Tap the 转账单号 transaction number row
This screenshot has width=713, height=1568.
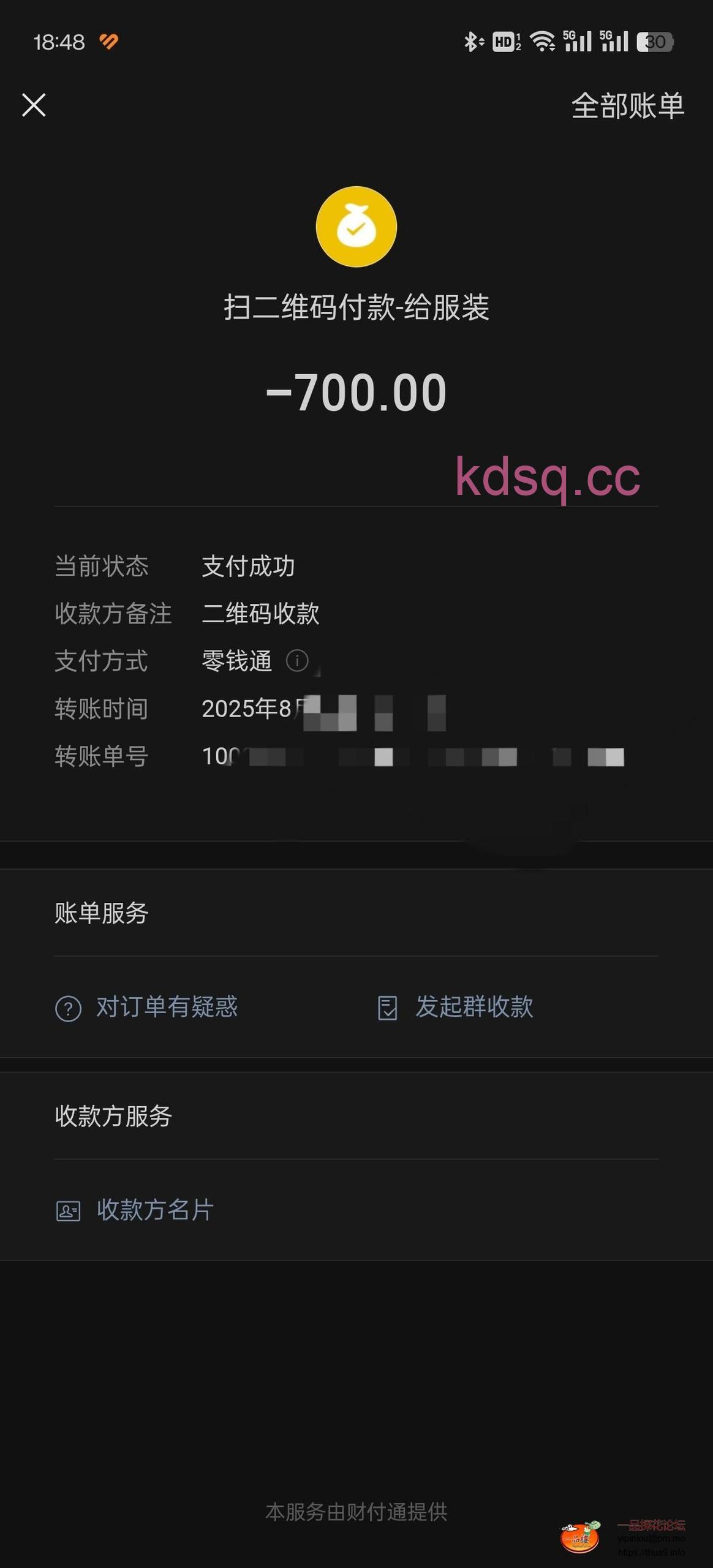(x=355, y=756)
